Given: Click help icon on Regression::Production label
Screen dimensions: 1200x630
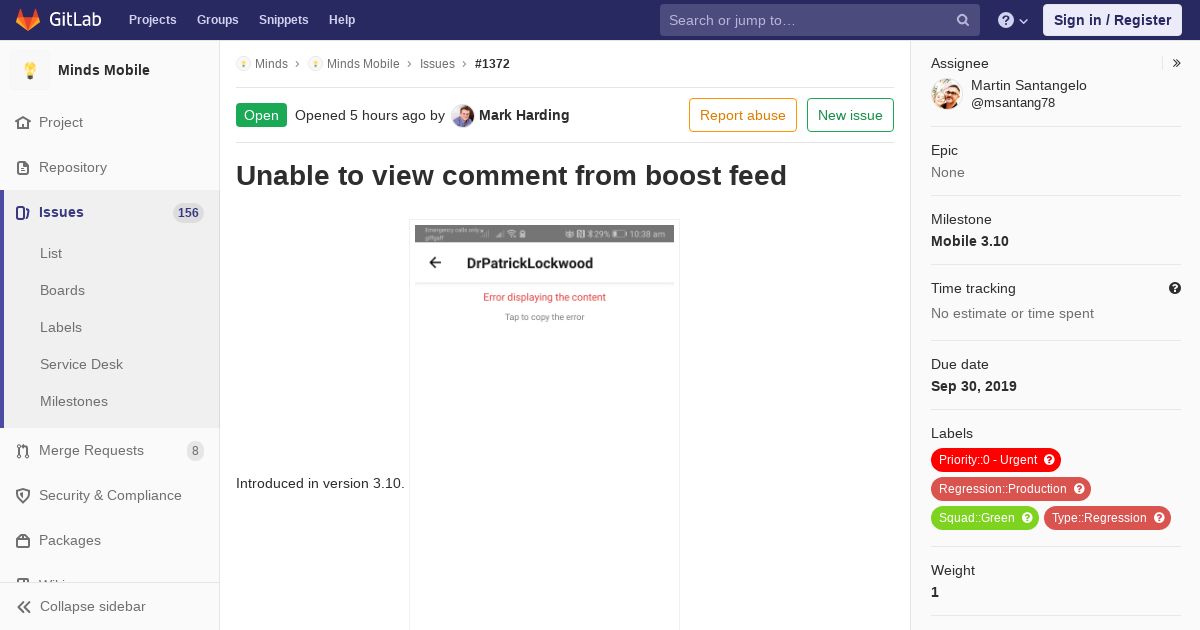Looking at the screenshot, I should click(x=1079, y=489).
